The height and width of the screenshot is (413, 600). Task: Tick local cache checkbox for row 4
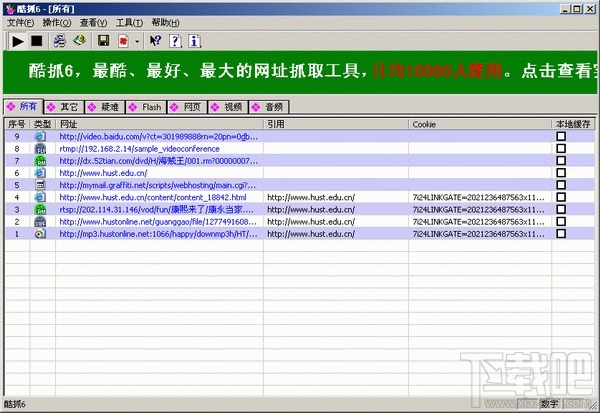(561, 197)
